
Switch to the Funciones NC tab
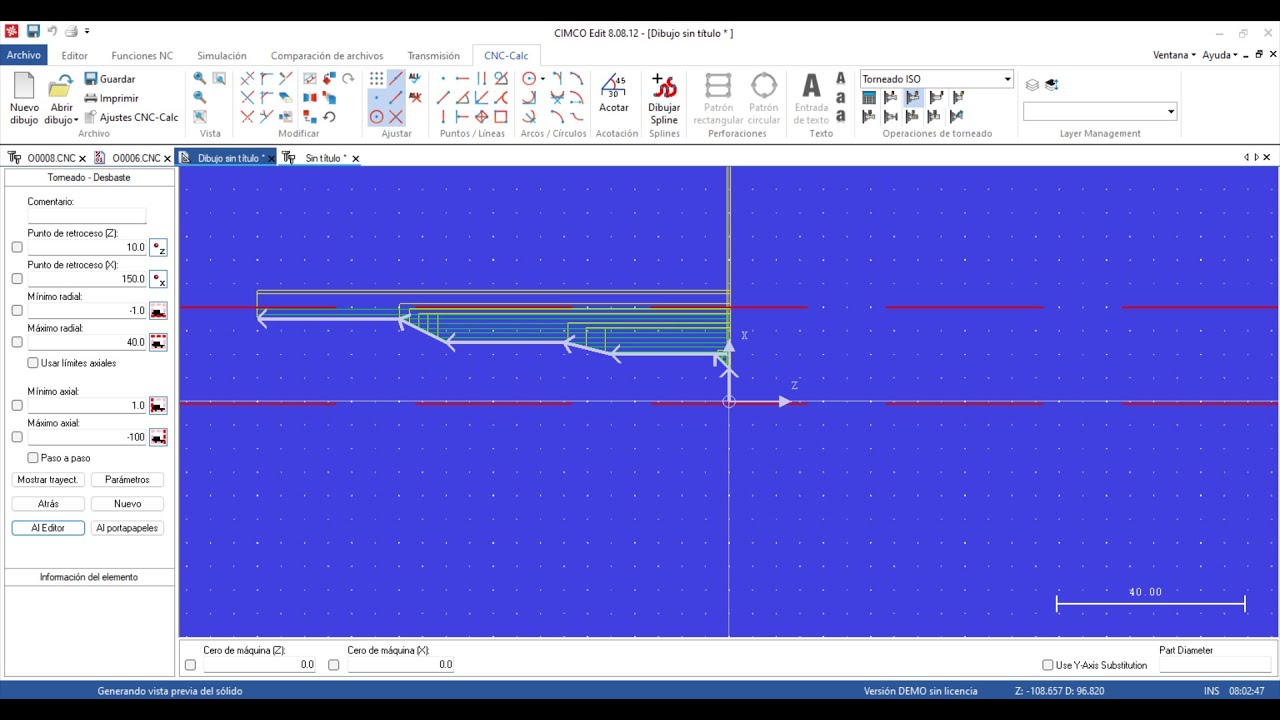tap(142, 56)
